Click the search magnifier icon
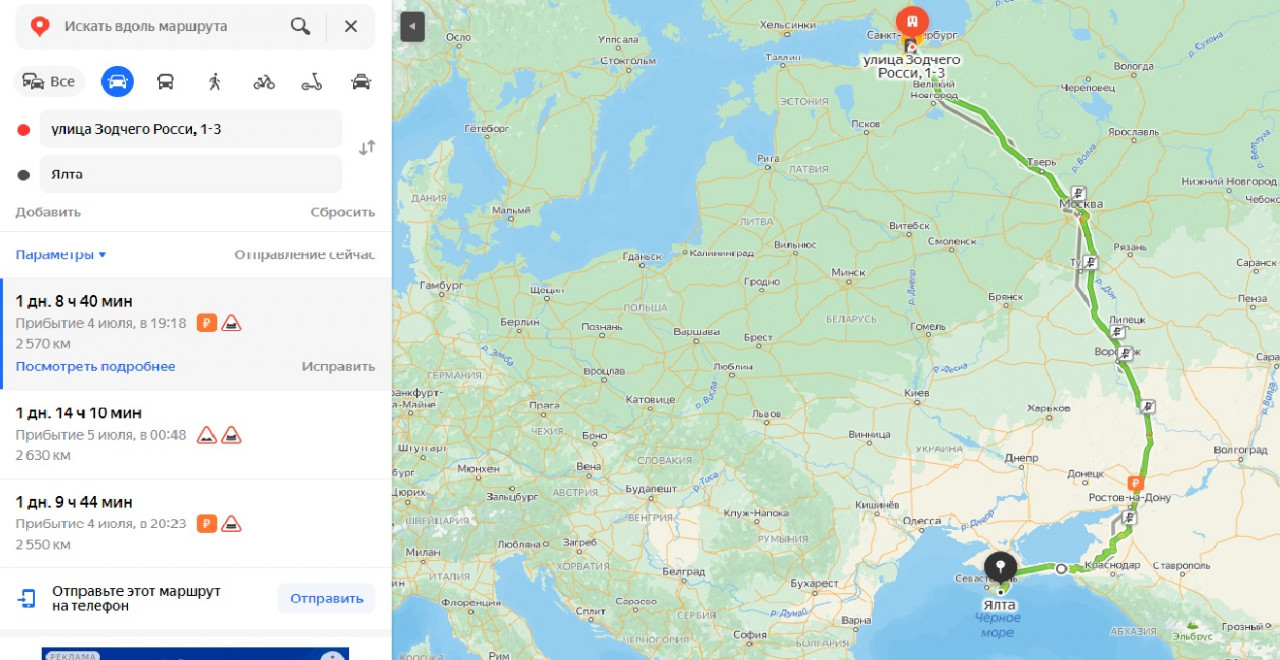This screenshot has width=1280, height=660. [x=300, y=26]
